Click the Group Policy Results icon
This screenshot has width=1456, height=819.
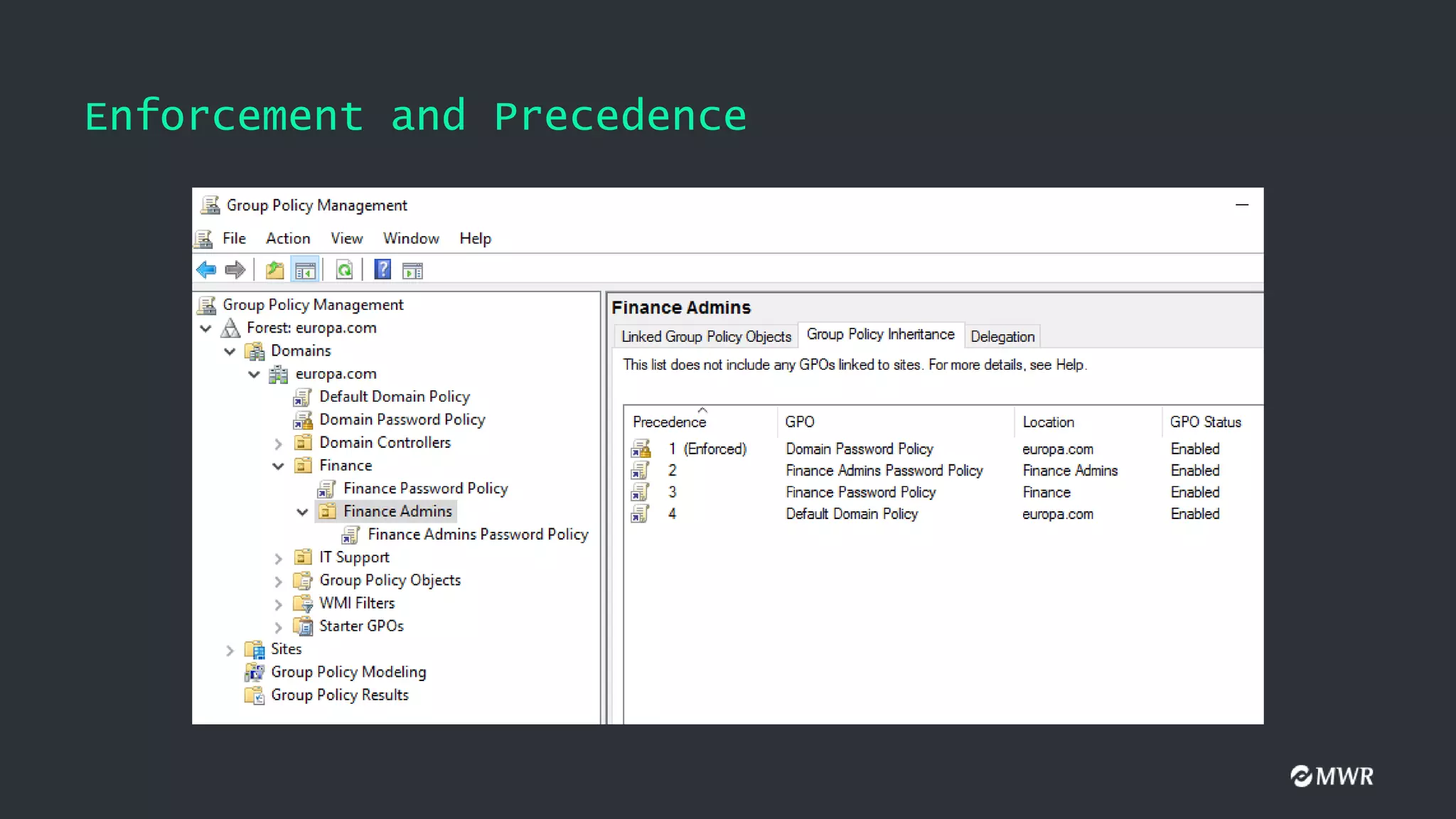coord(255,695)
